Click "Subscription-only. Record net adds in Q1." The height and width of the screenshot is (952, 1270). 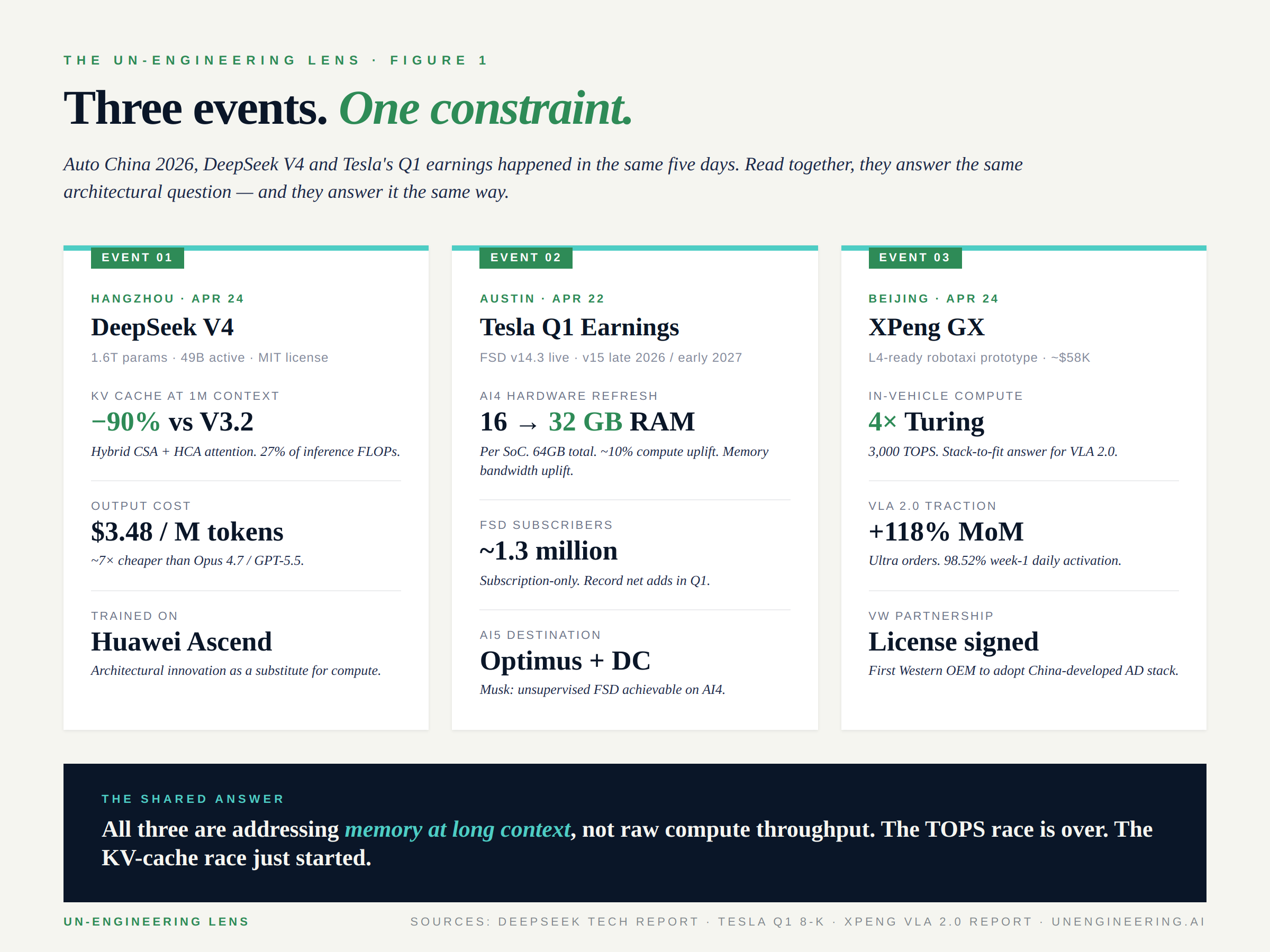tap(595, 581)
